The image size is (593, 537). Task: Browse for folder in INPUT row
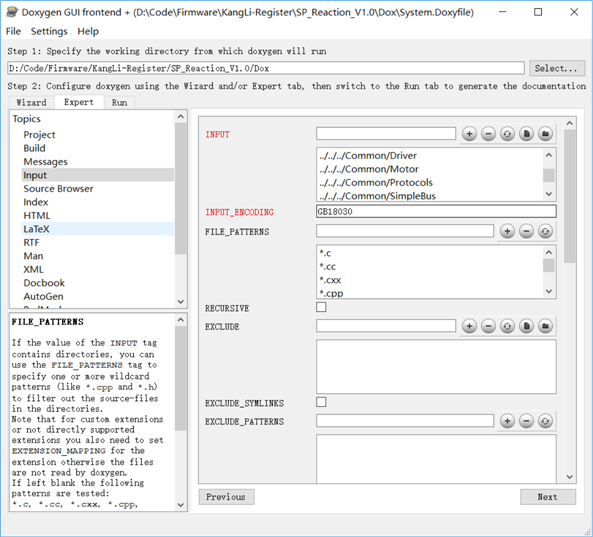point(545,133)
